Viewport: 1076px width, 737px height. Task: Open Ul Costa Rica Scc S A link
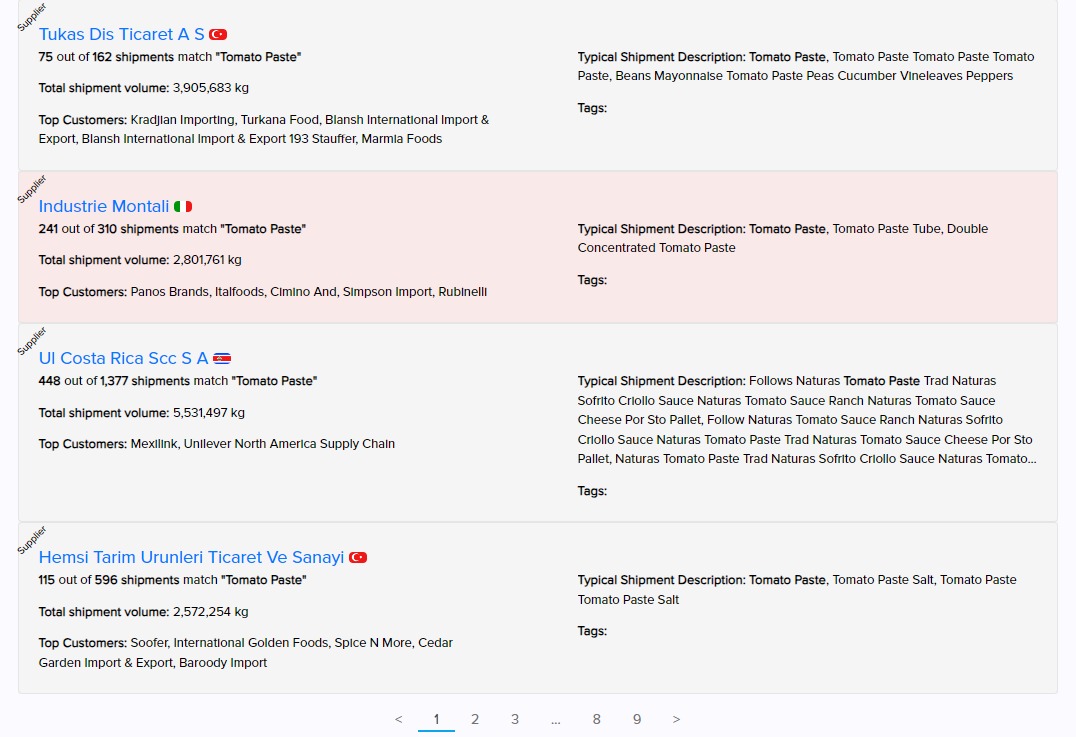click(x=123, y=358)
